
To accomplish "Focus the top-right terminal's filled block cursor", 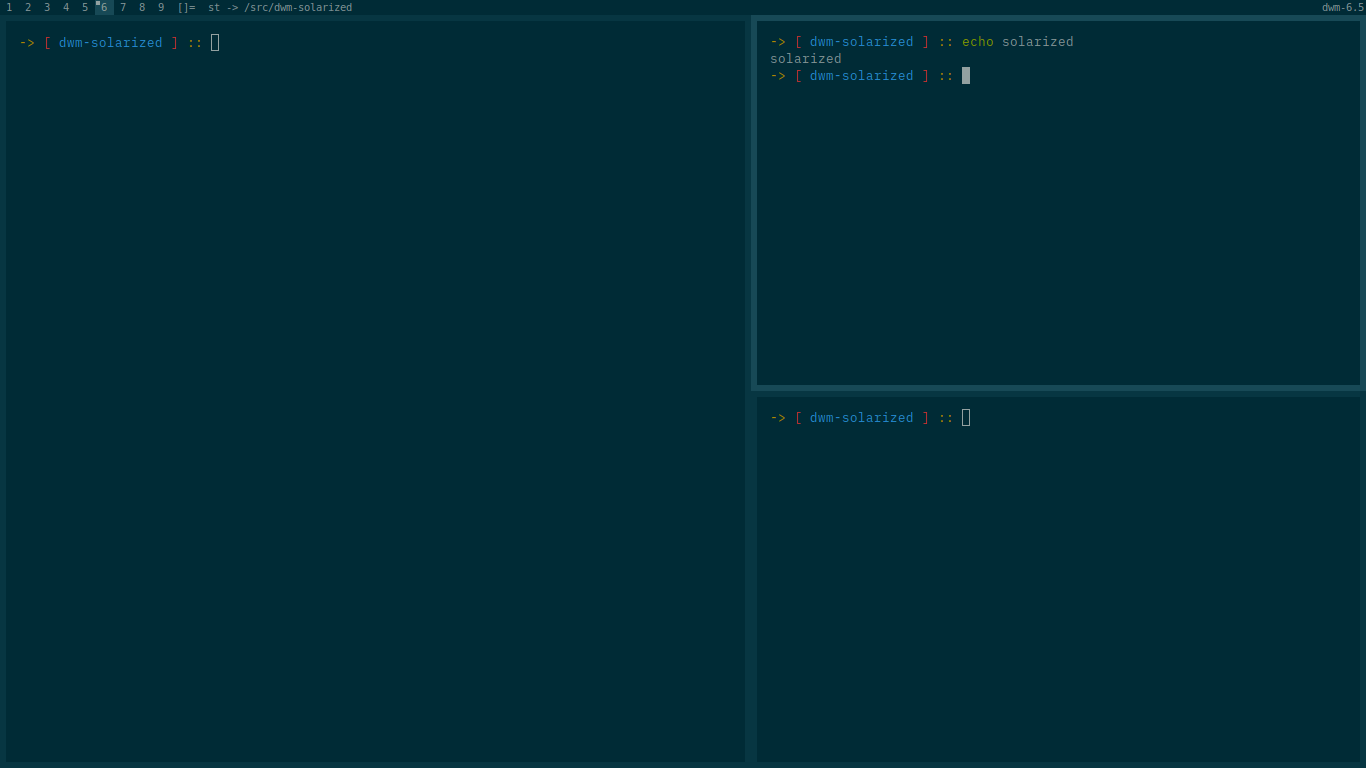I will click(x=966, y=75).
